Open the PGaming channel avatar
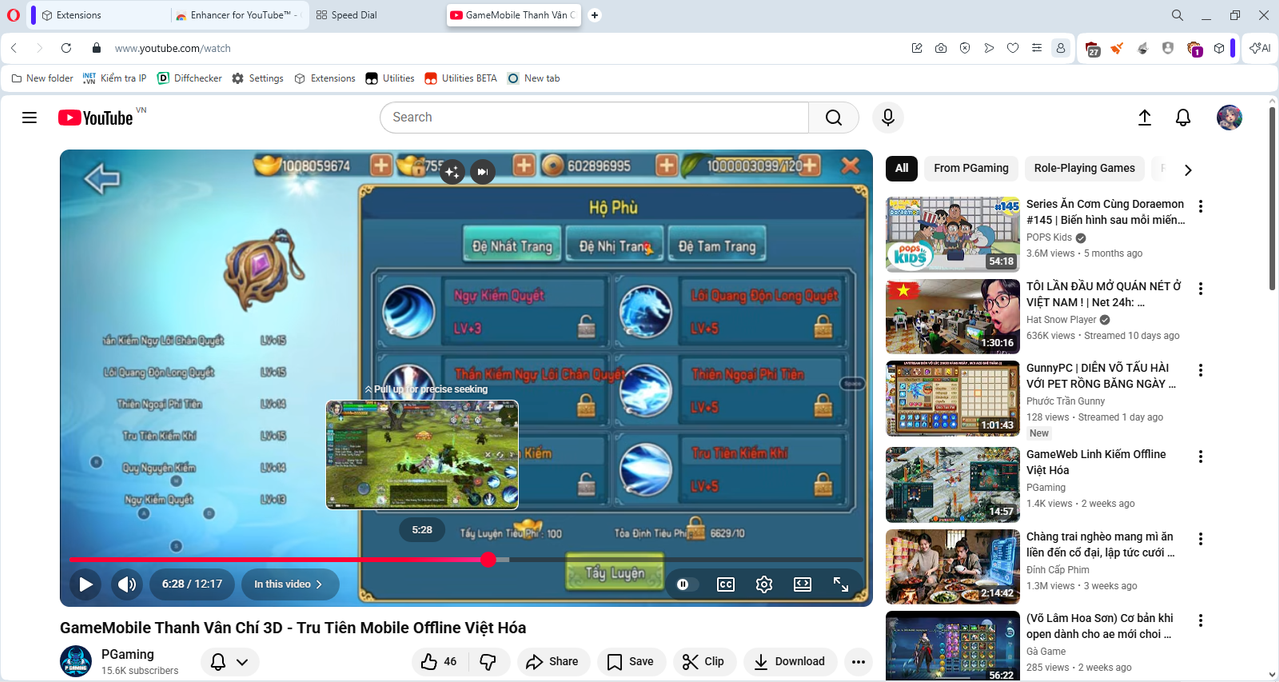The height and width of the screenshot is (682, 1279). (x=76, y=662)
